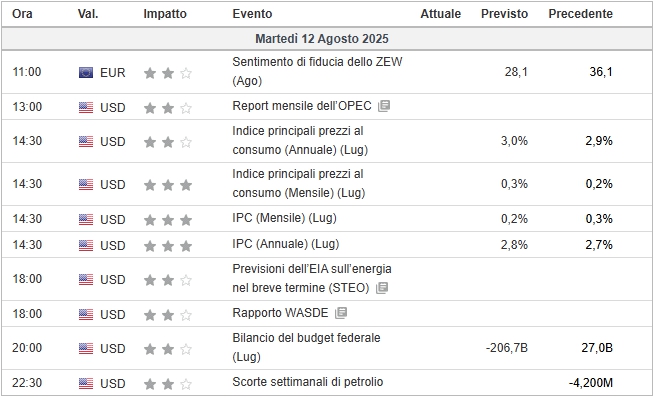Open Sentimento di fiducia dello ZEW event

coord(317,71)
